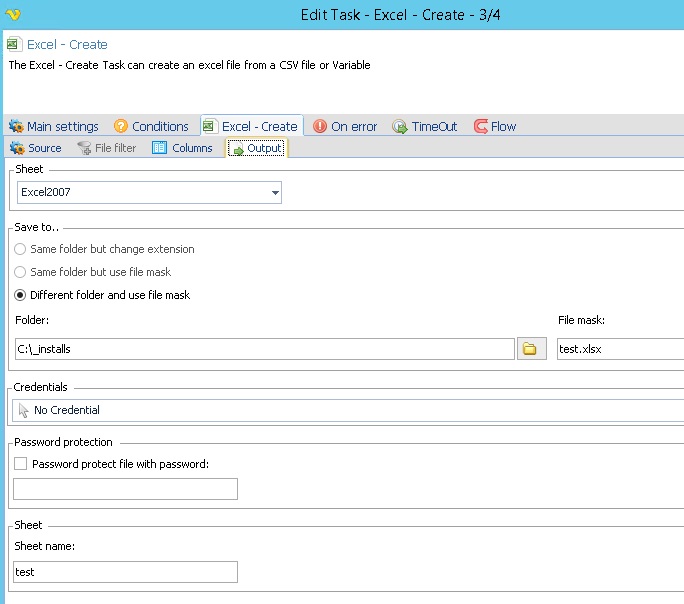The image size is (684, 604).
Task: Switch to the Columns sub-tab
Action: click(183, 148)
